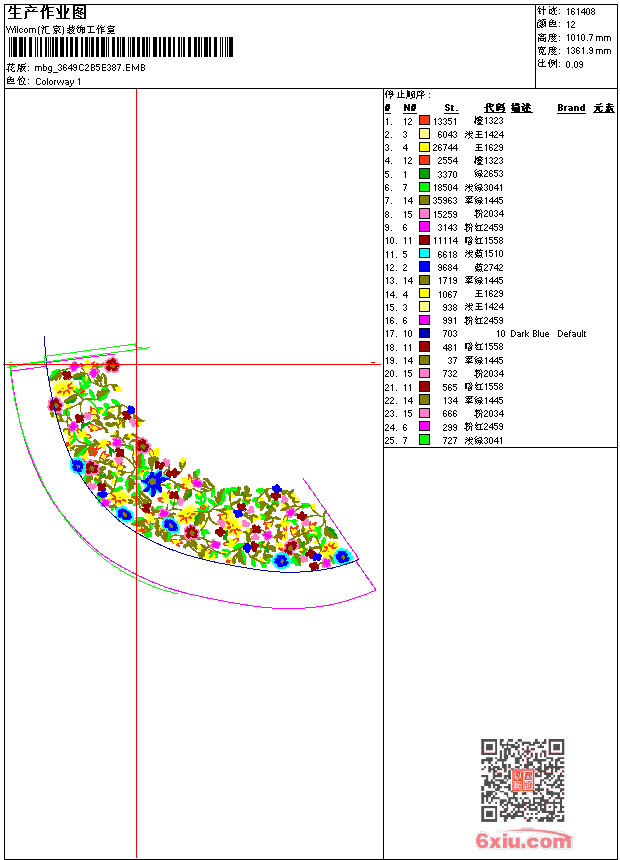
Task: Click the Colorway 1 label
Action: click(58, 82)
